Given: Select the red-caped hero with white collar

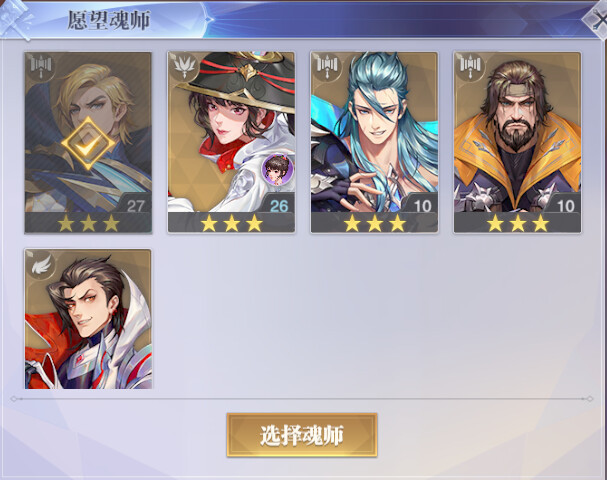Looking at the screenshot, I should click(x=88, y=319).
